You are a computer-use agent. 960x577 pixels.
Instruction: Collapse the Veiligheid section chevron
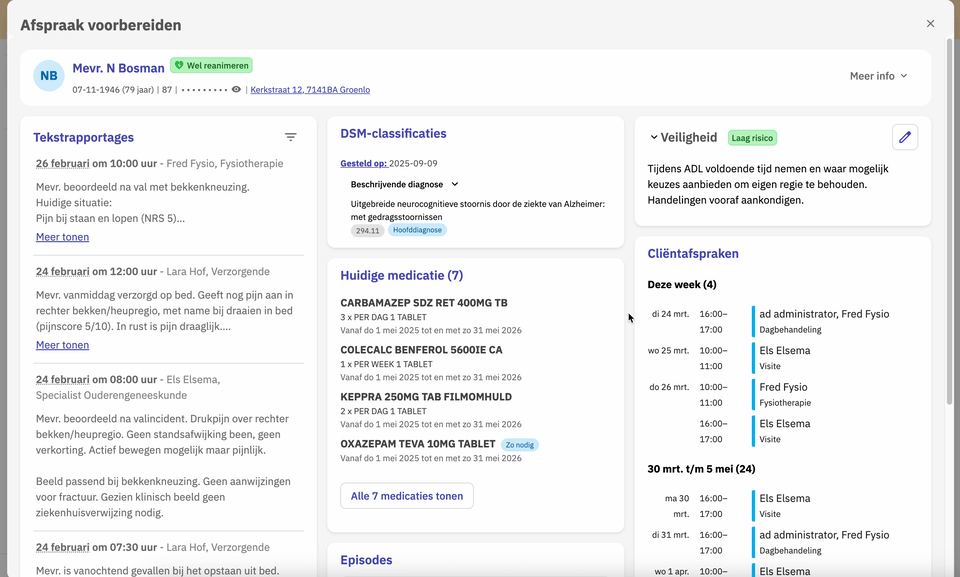click(x=654, y=137)
